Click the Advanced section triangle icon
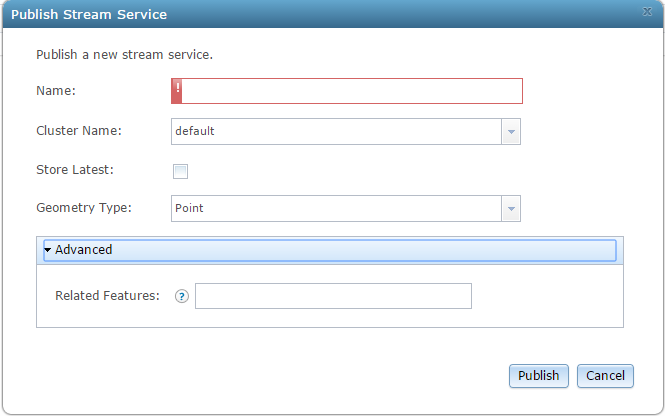 pyautogui.click(x=48, y=249)
